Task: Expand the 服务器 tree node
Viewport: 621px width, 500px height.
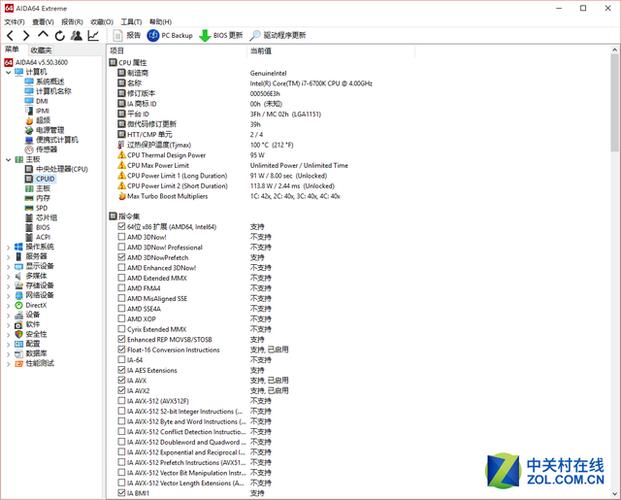Action: (8, 257)
